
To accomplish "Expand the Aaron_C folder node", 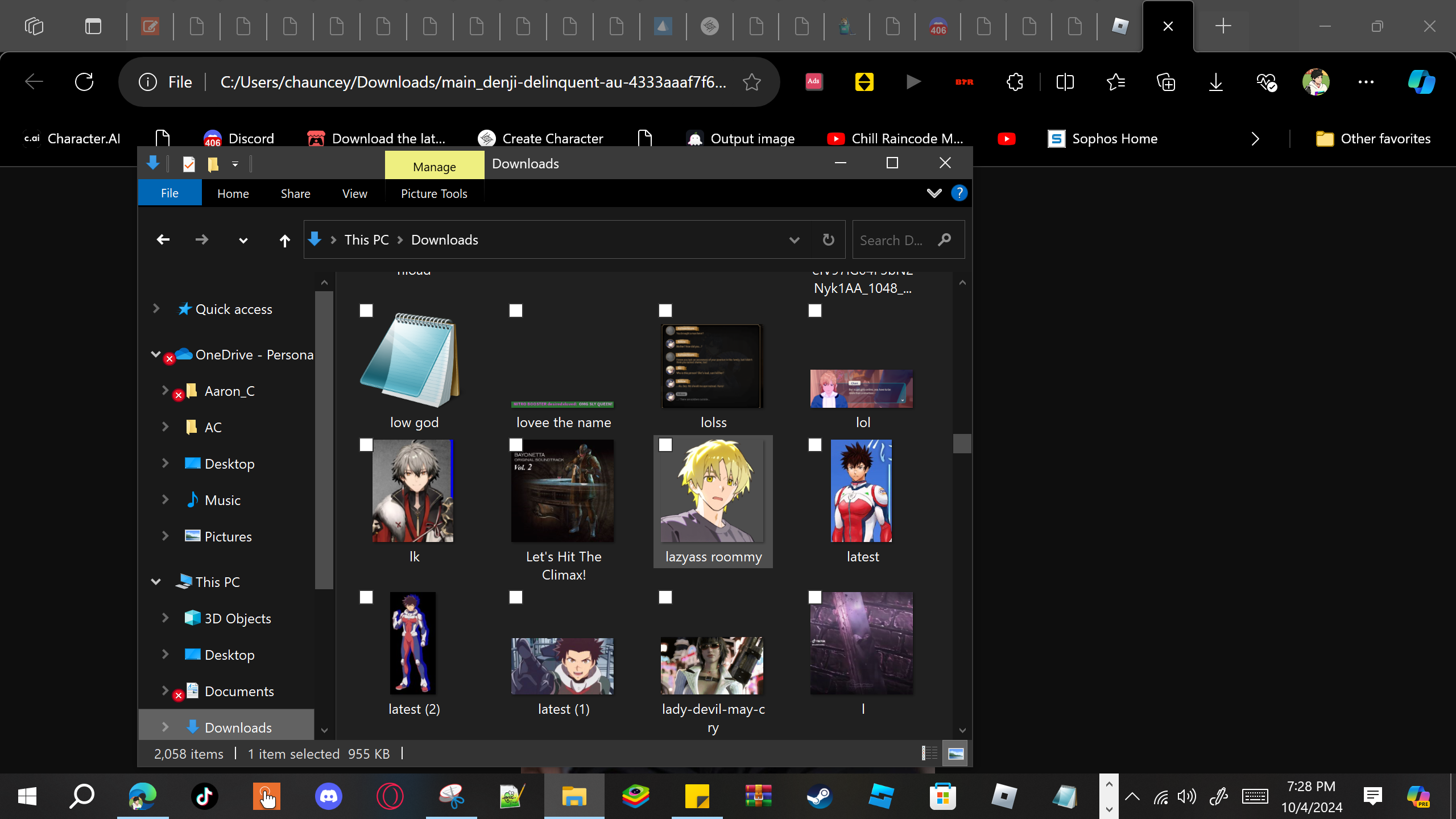I will 165,390.
